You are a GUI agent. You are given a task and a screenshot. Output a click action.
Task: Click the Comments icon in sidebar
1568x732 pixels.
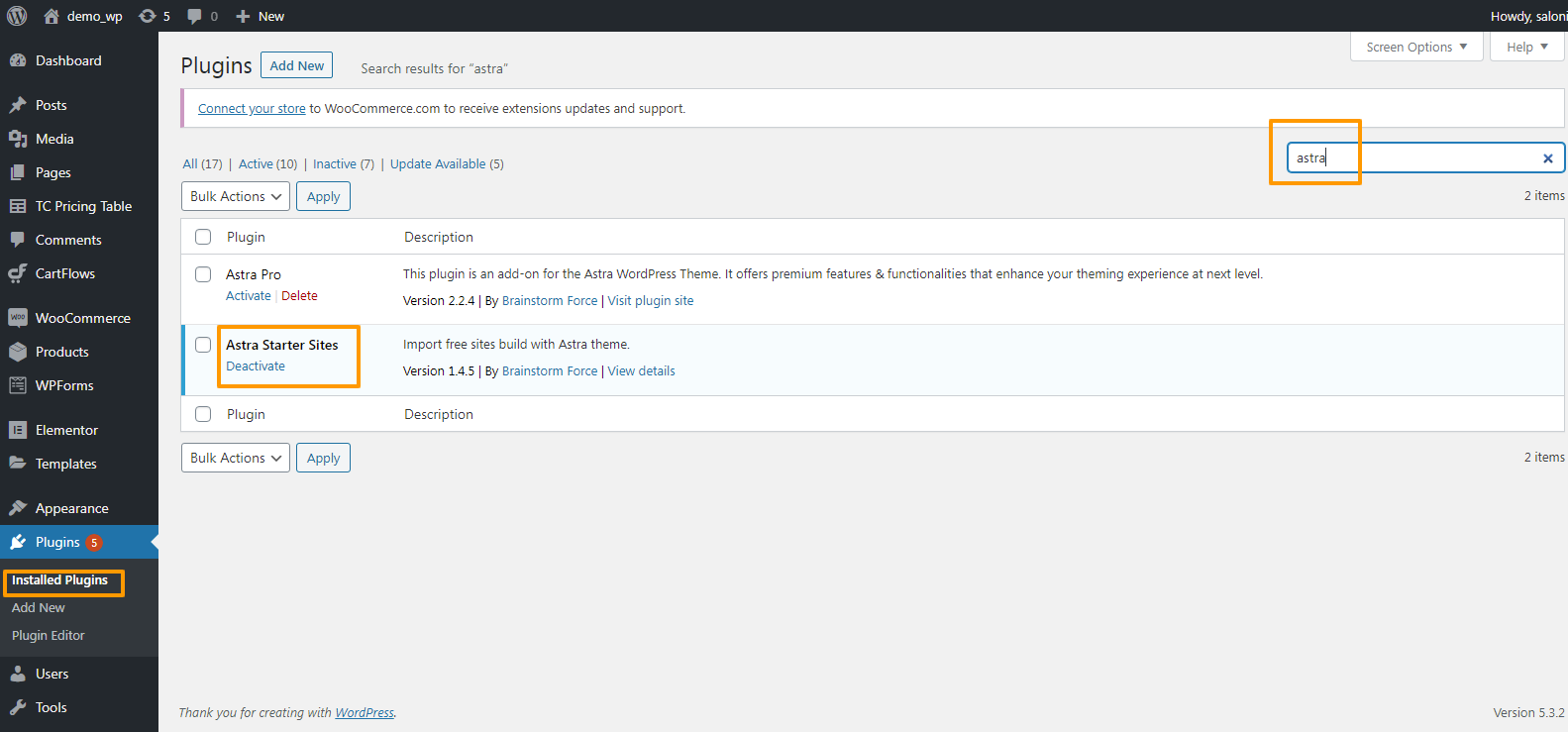point(18,240)
